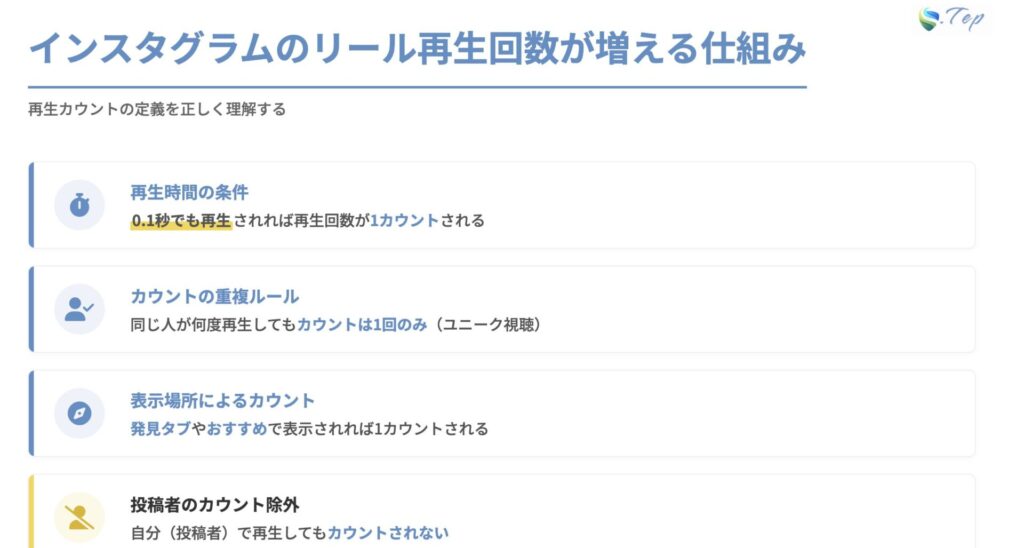1024x548 pixels.
Task: Click the blue おすすめ text
Action: click(x=237, y=429)
